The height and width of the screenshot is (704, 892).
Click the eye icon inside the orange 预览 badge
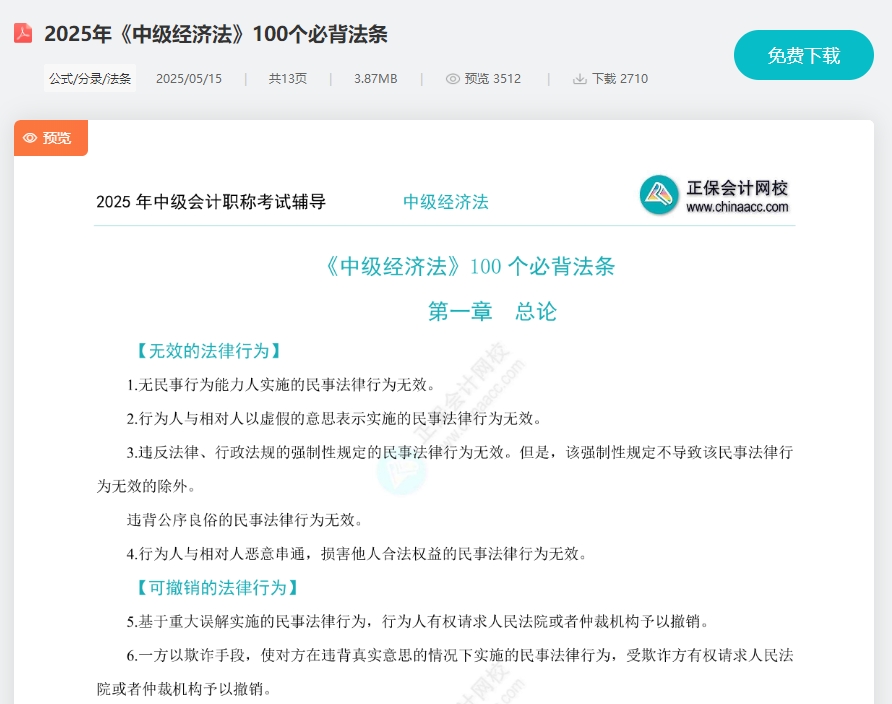[30, 138]
